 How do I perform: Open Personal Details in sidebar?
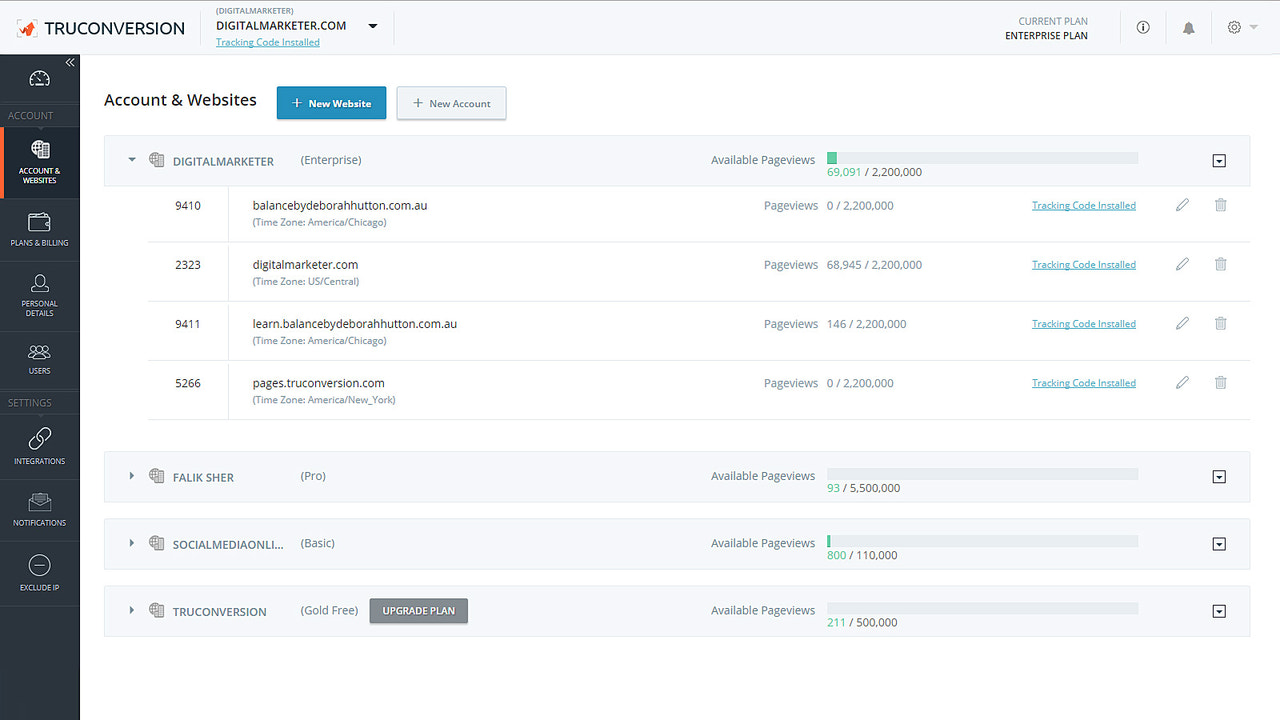coord(39,296)
